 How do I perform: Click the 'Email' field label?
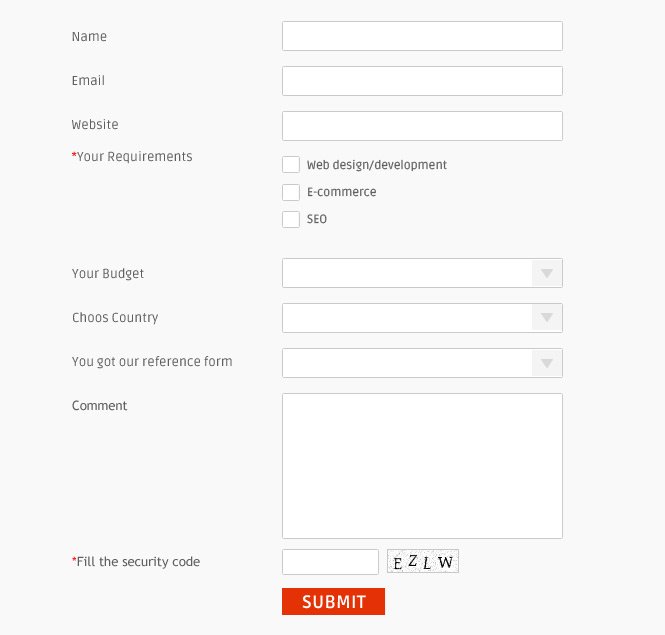click(88, 81)
